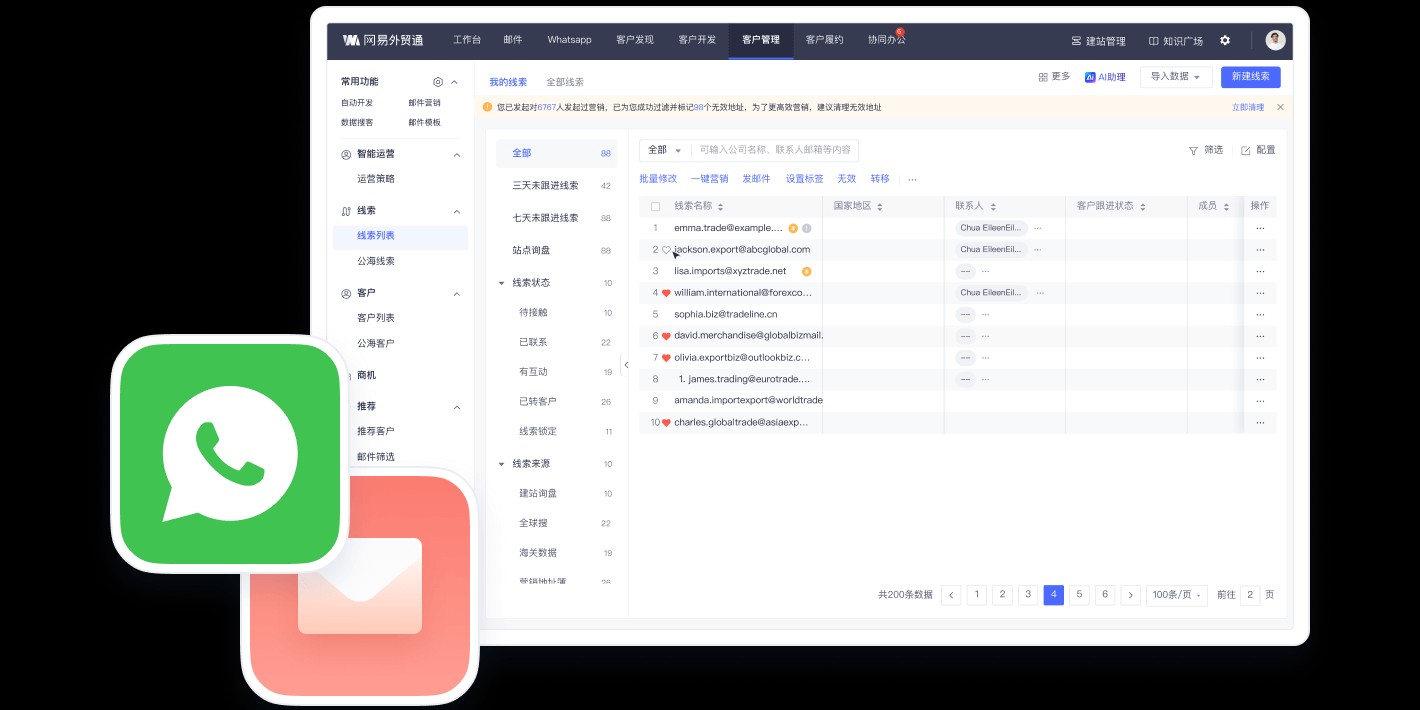Open 知识广场 knowledge square

1175,41
